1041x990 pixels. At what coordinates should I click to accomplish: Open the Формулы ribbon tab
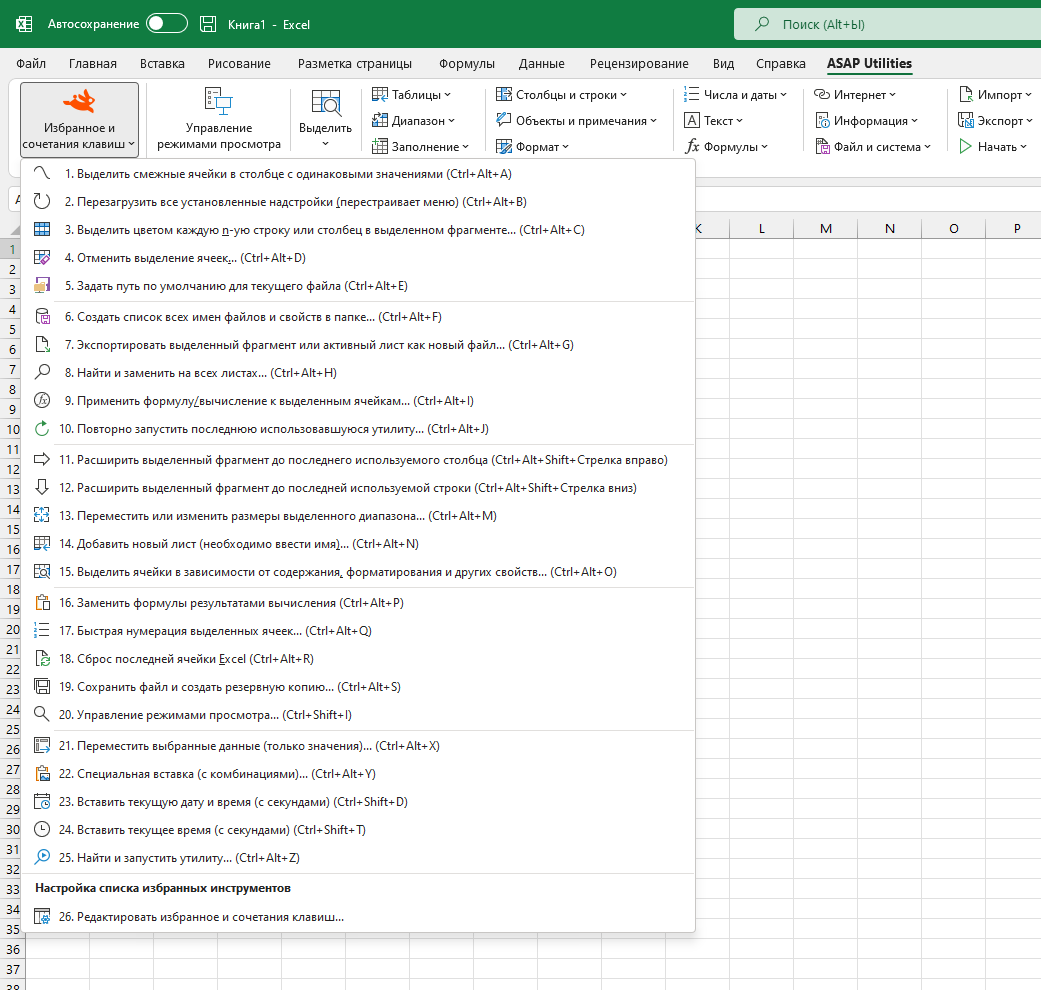[467, 64]
